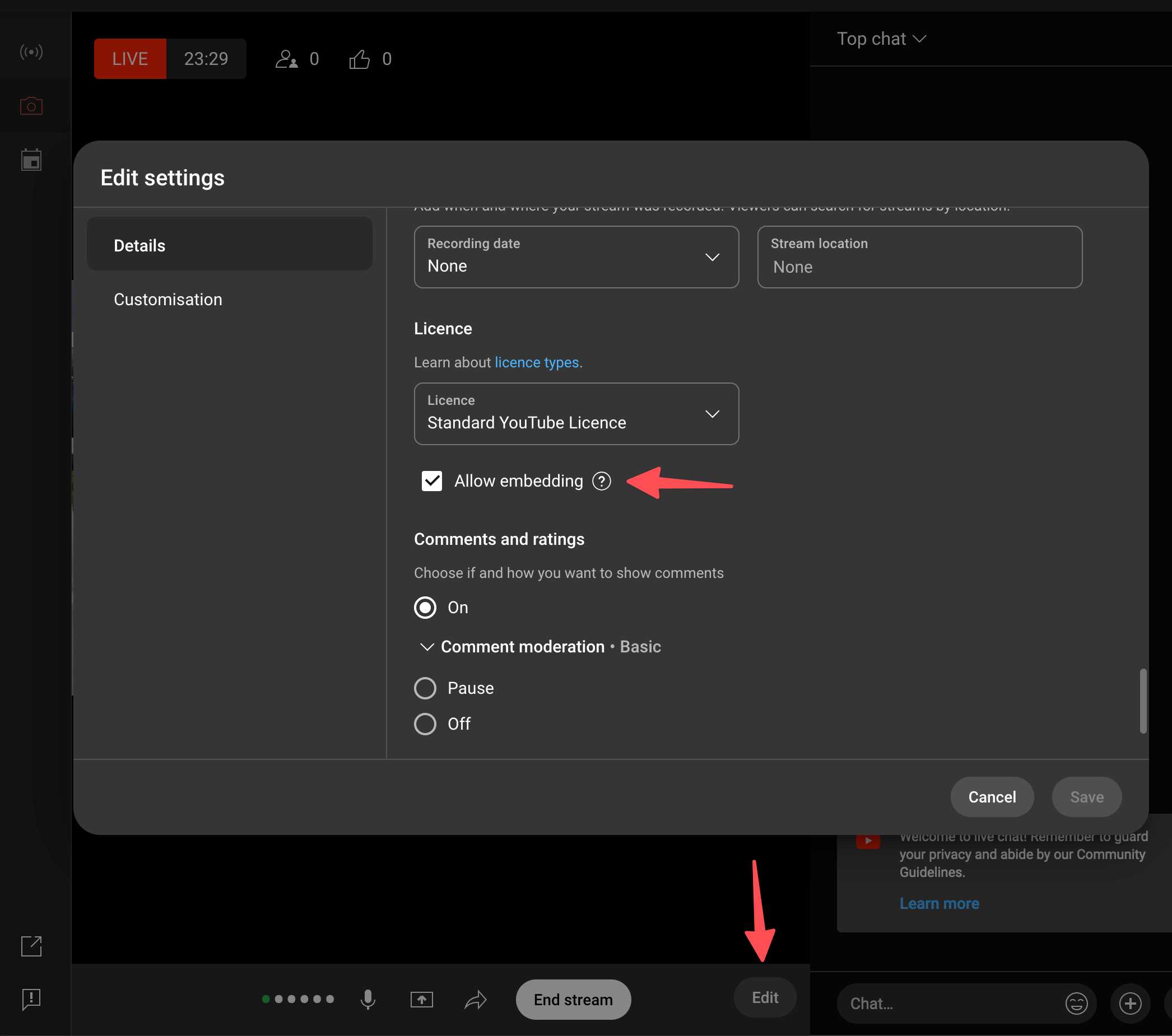This screenshot has width=1172, height=1036.
Task: Open the Webcam camera sidebar icon
Action: 31,106
